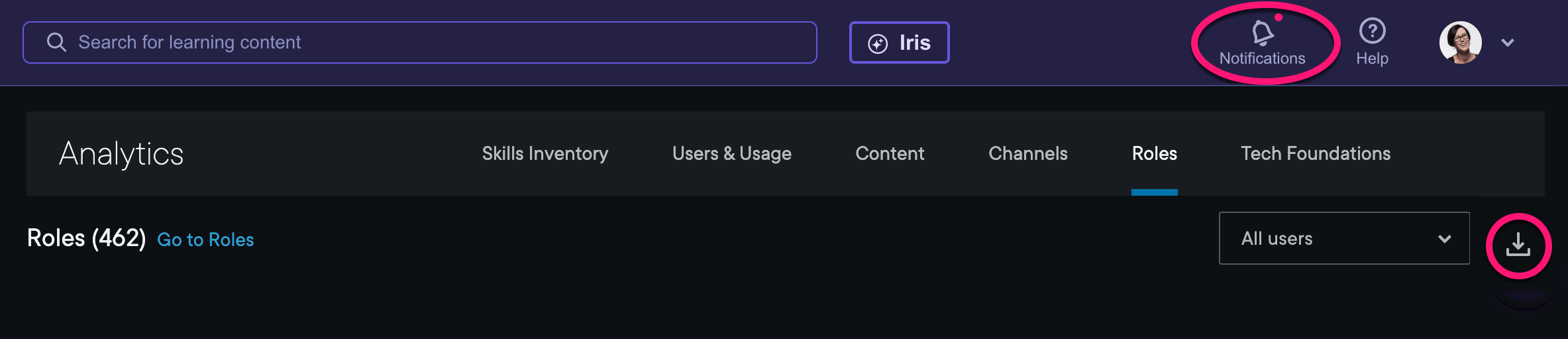
Task: Click the Iris button label
Action: [x=915, y=43]
